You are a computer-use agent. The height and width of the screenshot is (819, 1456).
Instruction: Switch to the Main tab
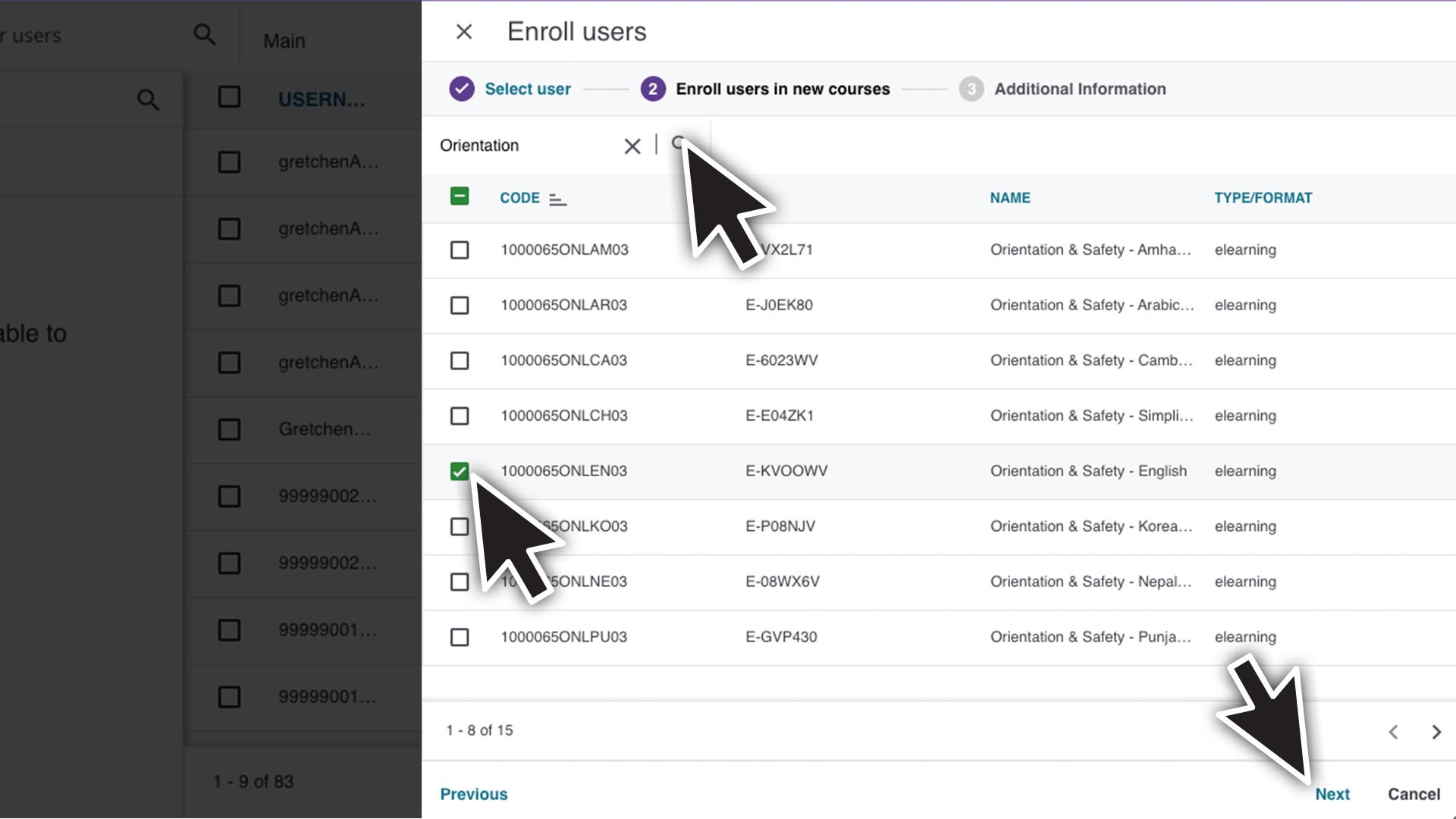284,41
